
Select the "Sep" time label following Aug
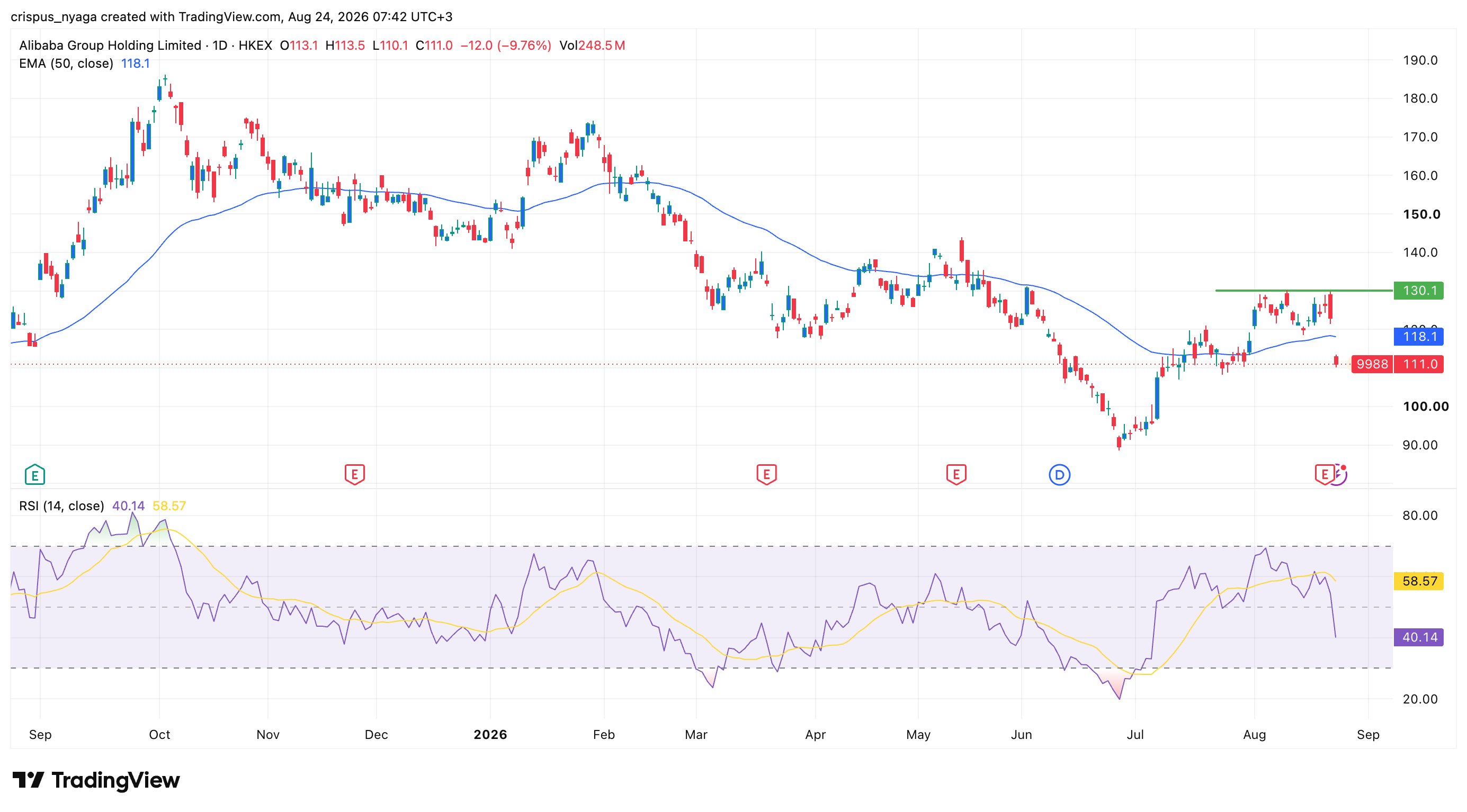pyautogui.click(x=1368, y=735)
